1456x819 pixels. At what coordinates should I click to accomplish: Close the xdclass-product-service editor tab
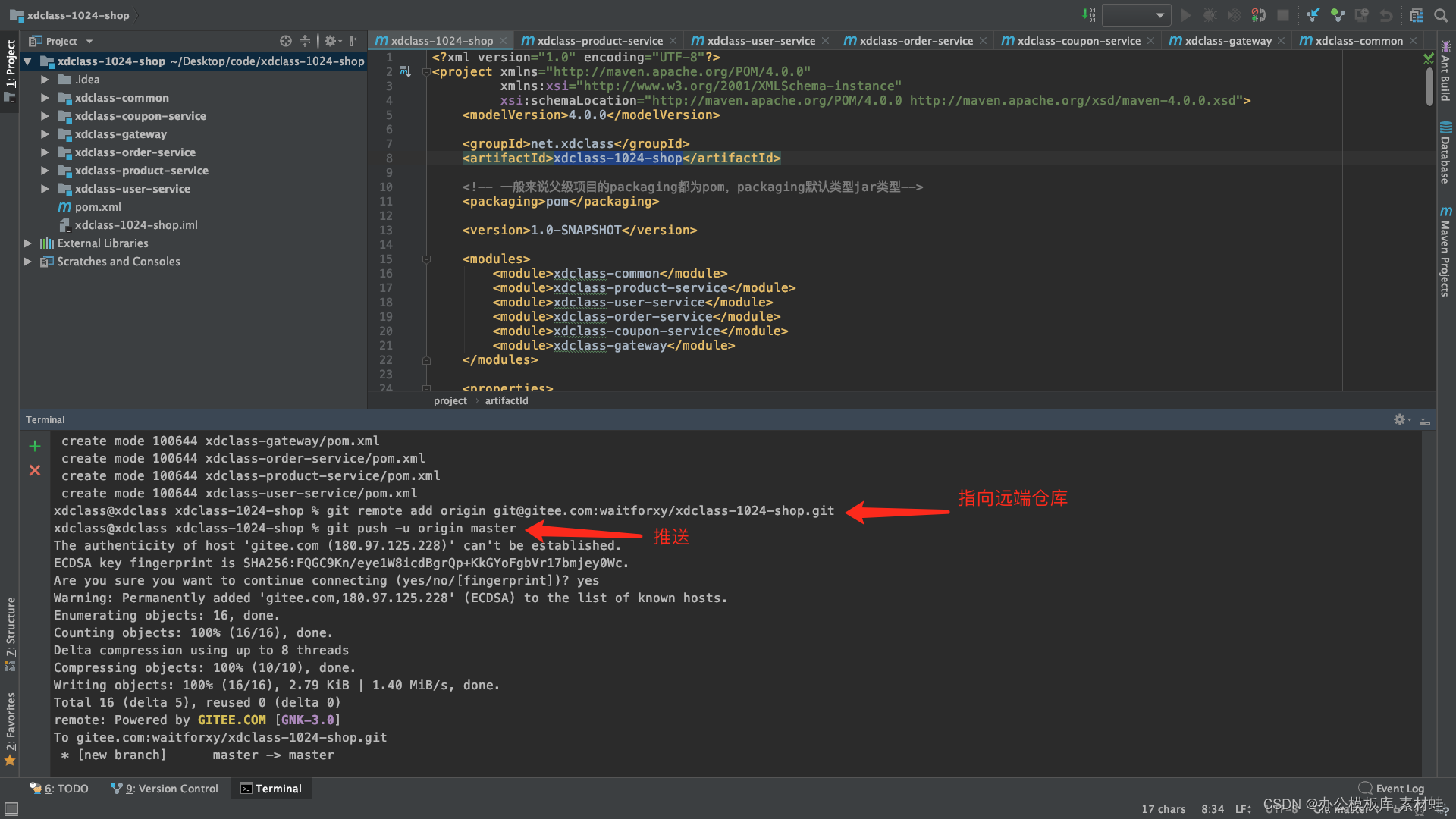(x=673, y=41)
